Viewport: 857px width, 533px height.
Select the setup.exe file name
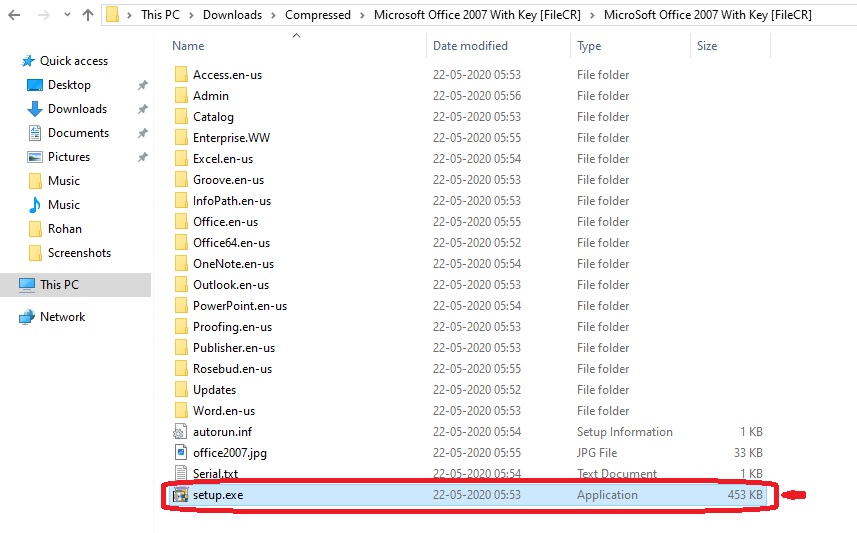coord(218,495)
